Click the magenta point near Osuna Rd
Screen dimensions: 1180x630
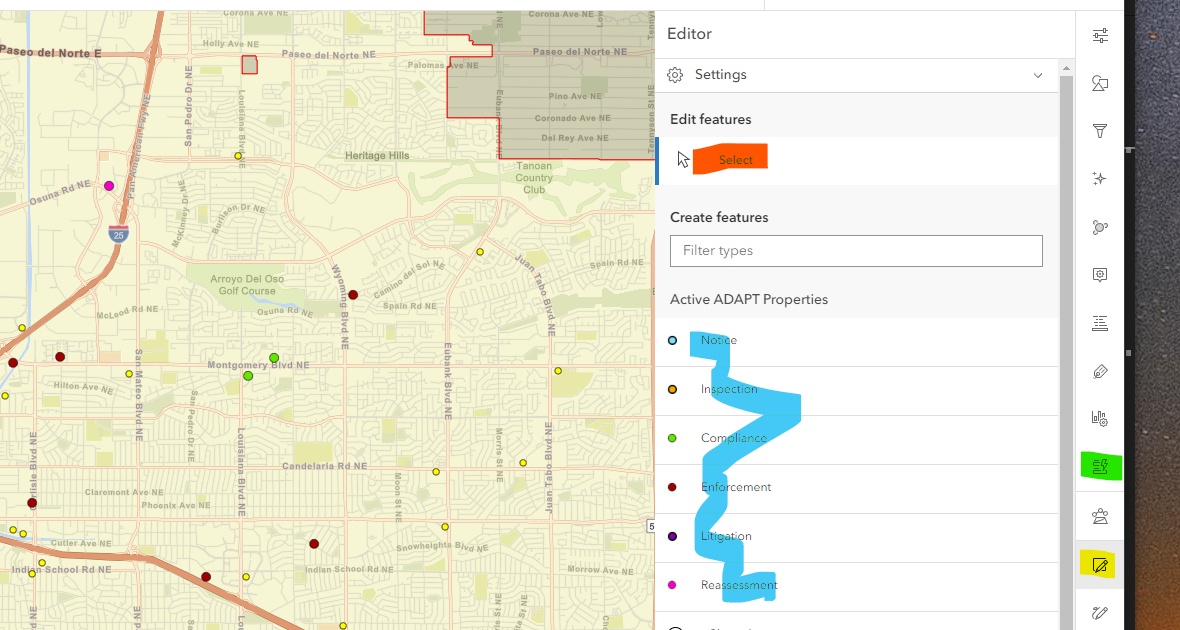(x=109, y=186)
